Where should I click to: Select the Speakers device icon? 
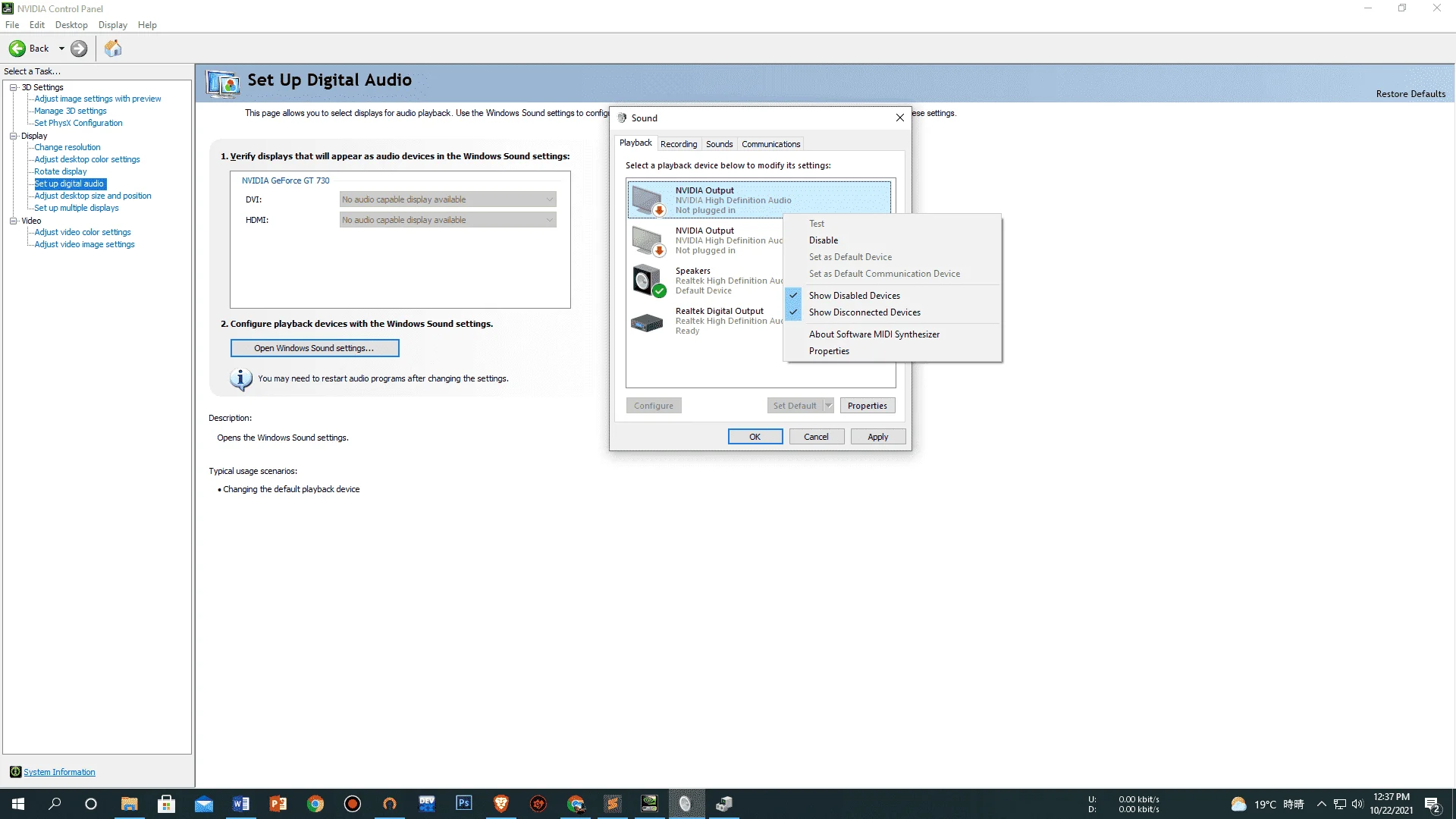648,281
